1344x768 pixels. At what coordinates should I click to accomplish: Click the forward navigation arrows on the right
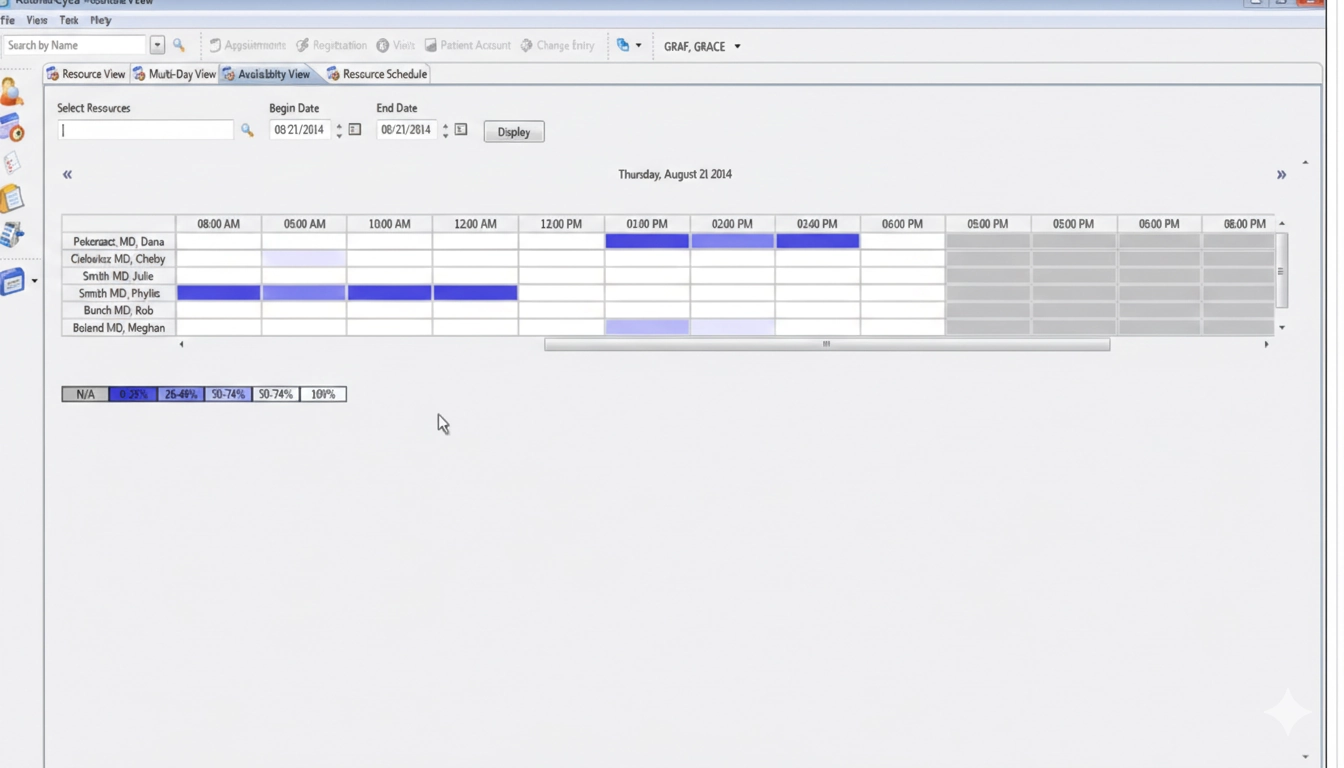(x=1281, y=174)
